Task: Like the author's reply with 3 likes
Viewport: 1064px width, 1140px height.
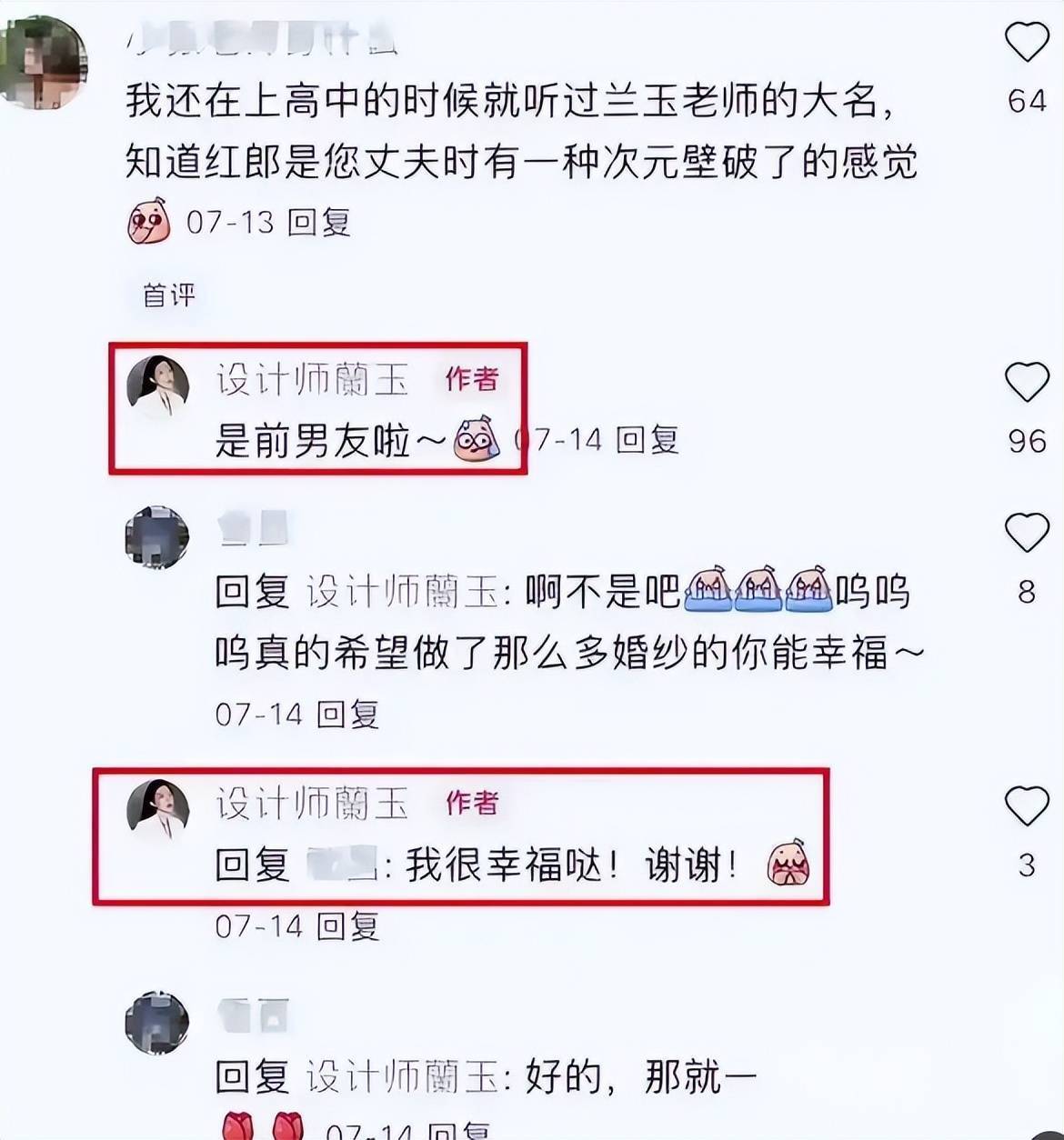Action: [x=1027, y=805]
